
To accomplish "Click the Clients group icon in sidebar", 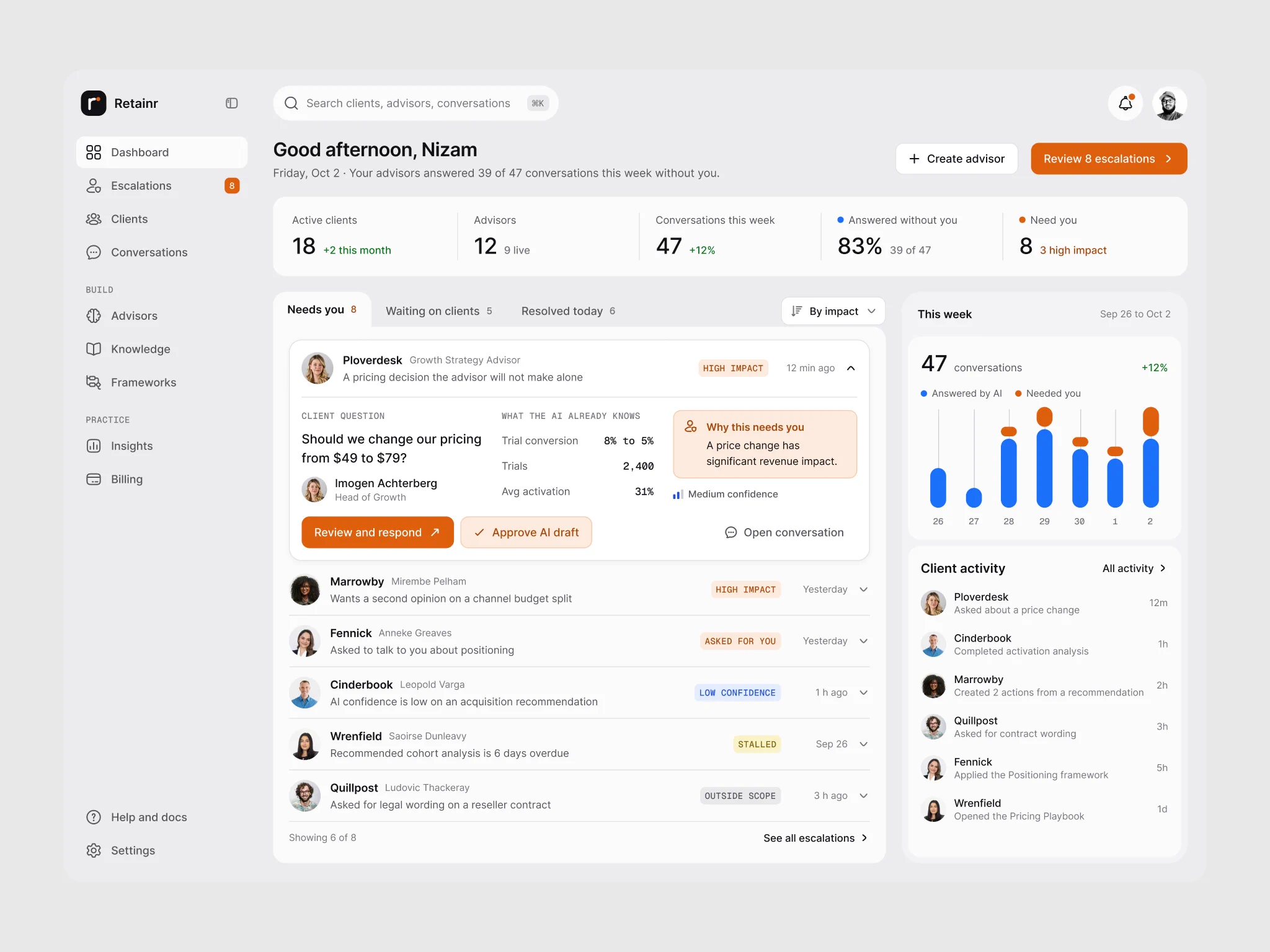I will point(94,219).
